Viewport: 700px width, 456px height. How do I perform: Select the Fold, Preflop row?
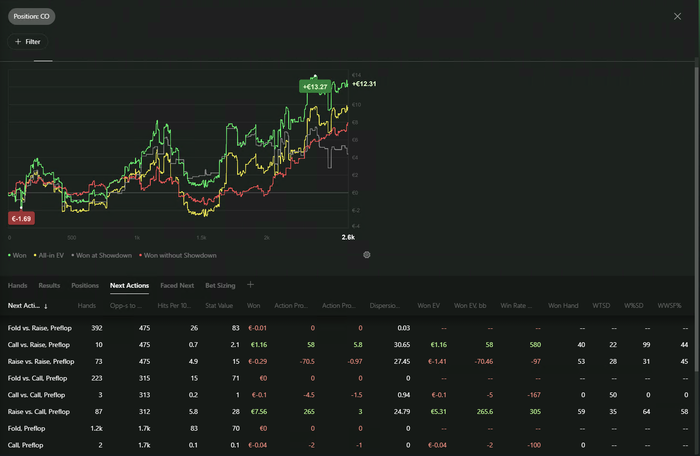coord(346,429)
